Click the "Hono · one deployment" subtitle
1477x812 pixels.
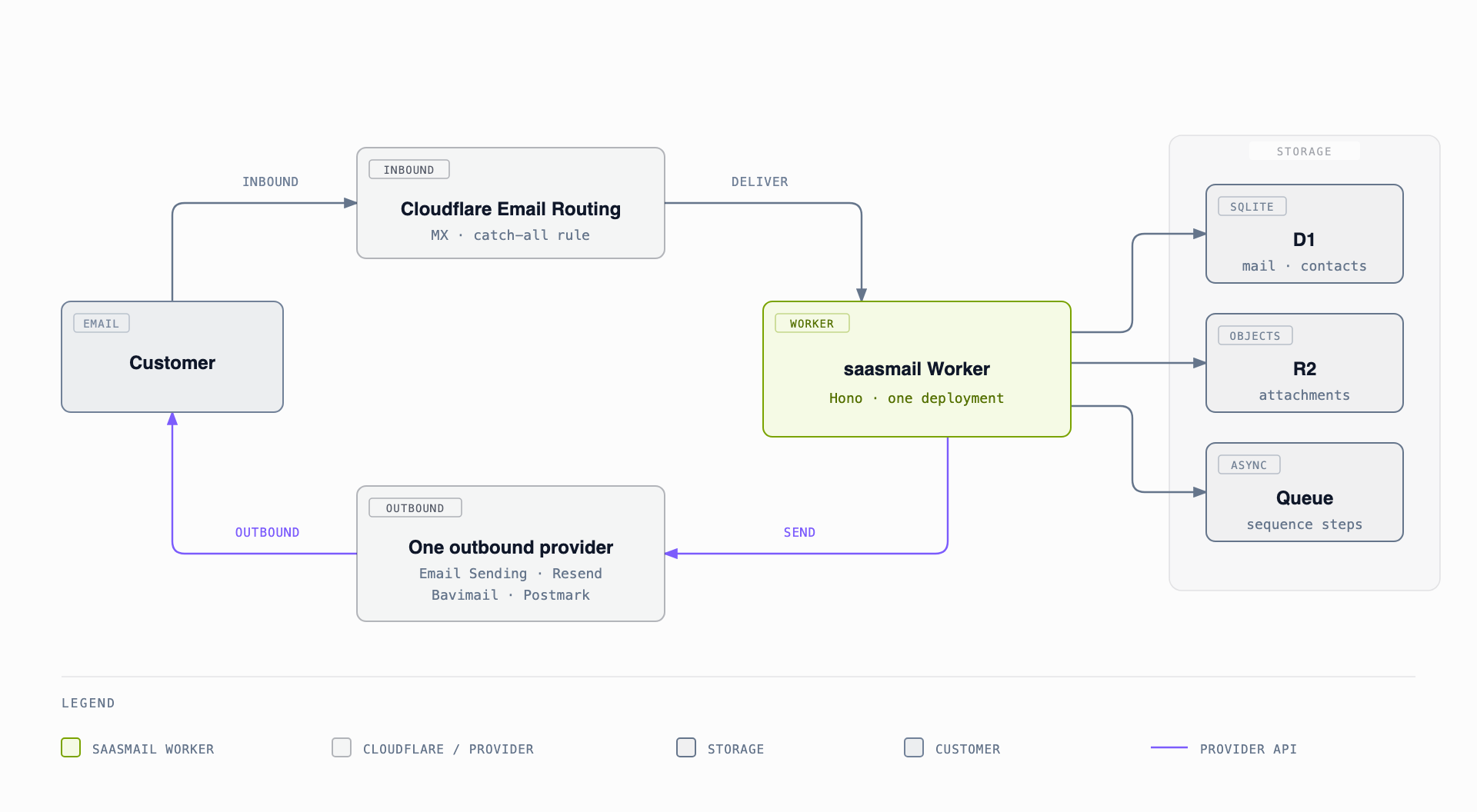[x=916, y=398]
